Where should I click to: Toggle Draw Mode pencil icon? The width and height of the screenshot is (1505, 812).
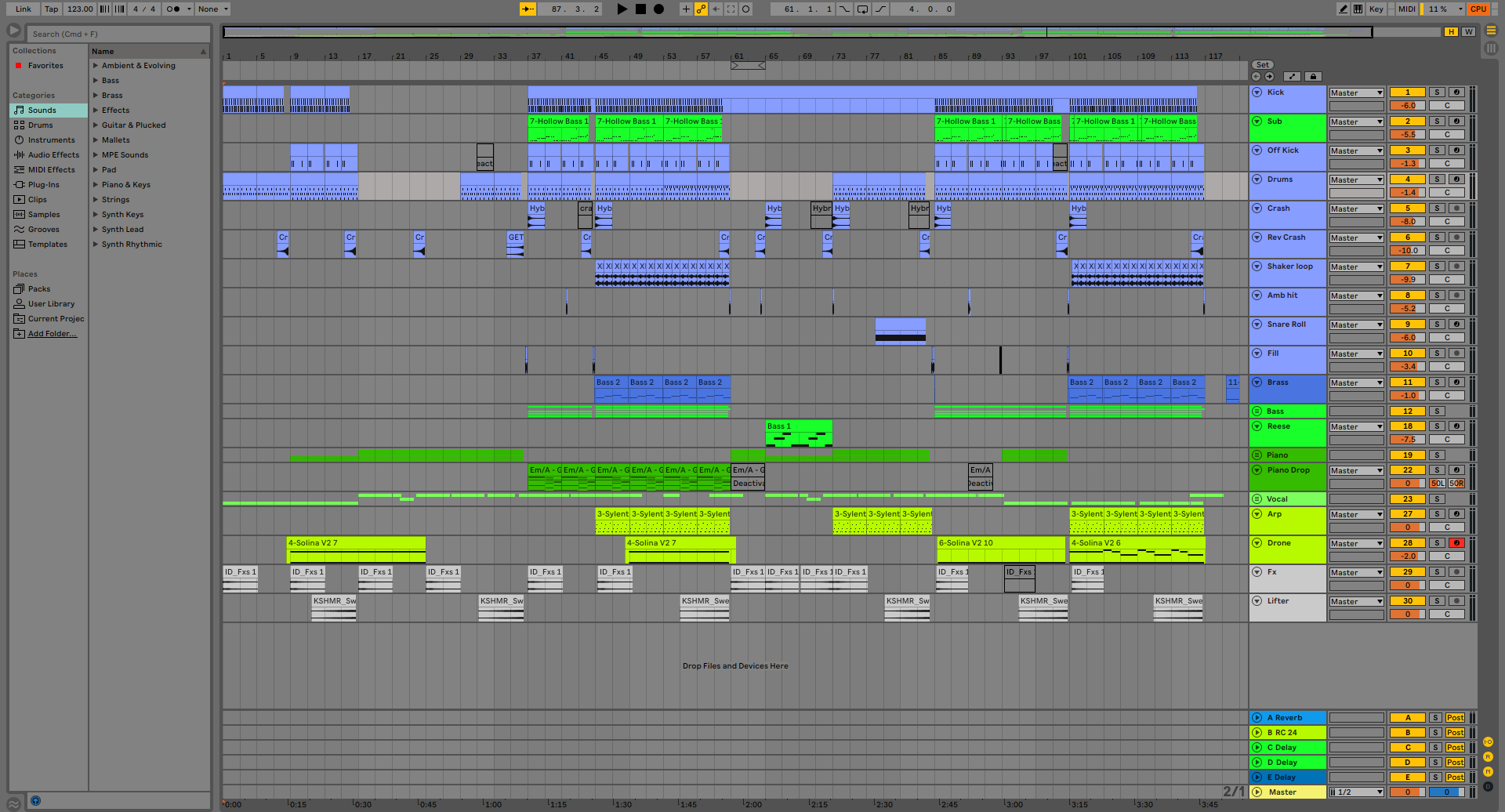tap(1343, 9)
